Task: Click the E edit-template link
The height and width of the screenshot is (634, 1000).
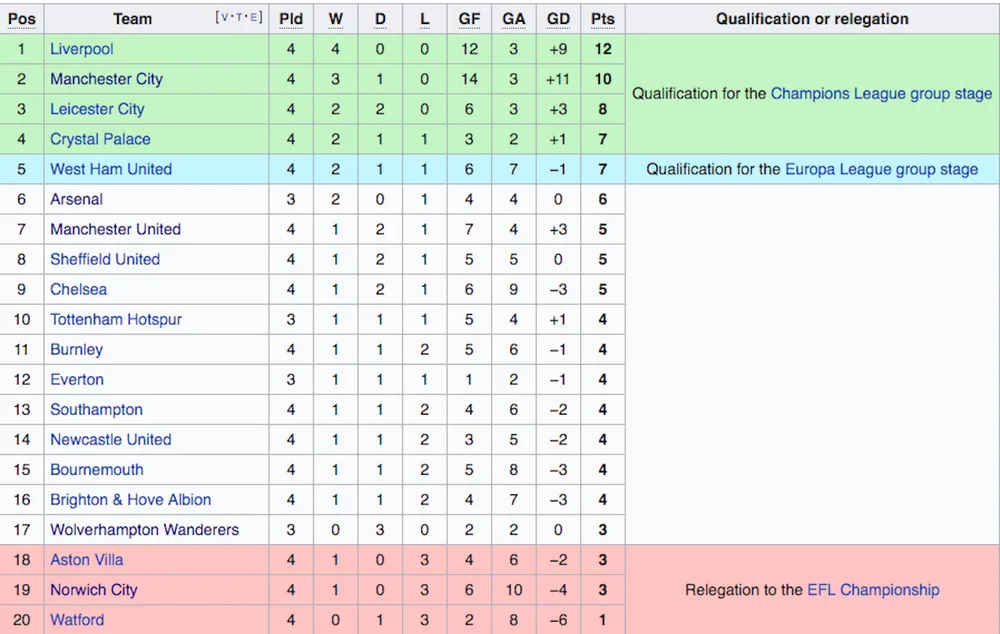Action: [254, 17]
